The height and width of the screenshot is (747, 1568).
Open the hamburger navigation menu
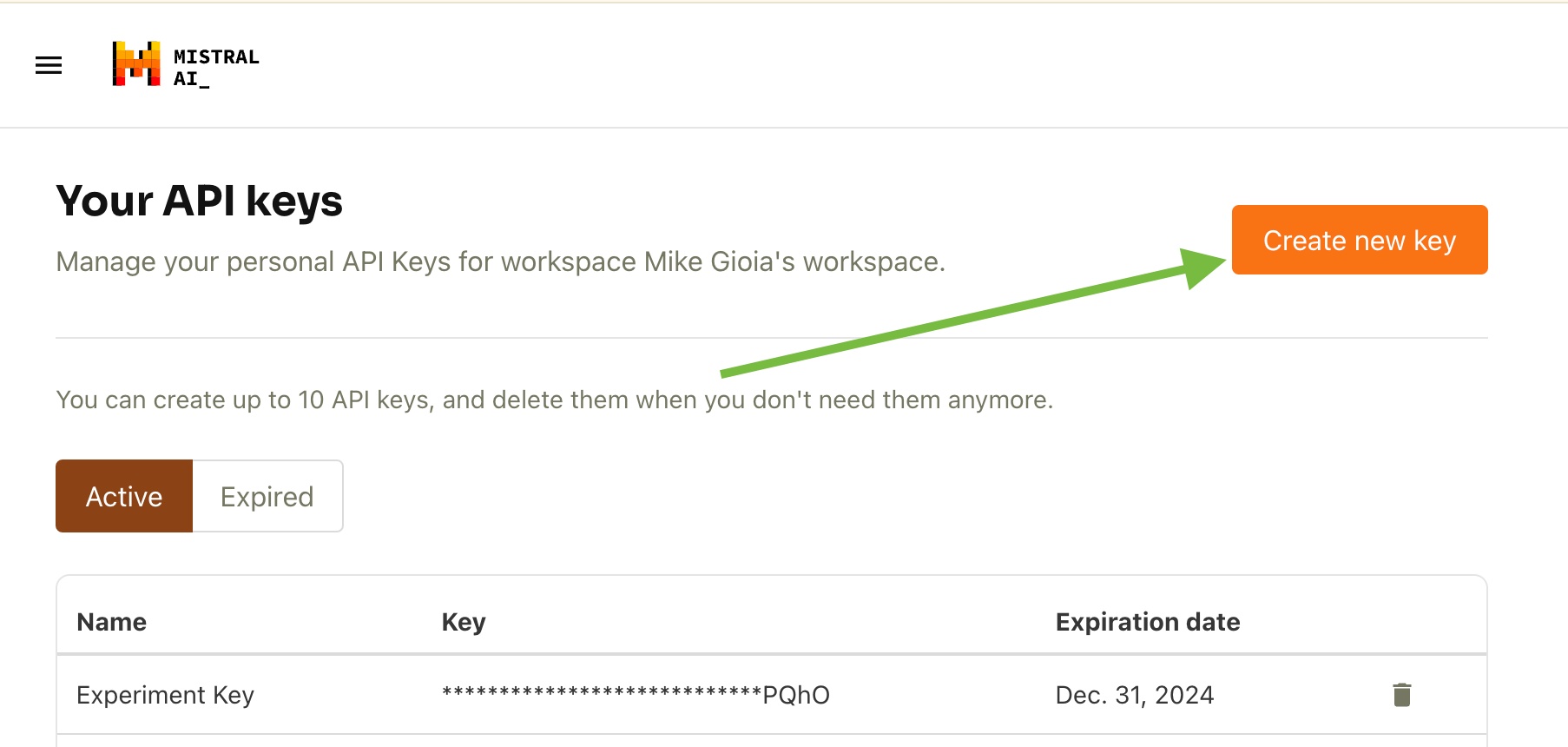(49, 65)
